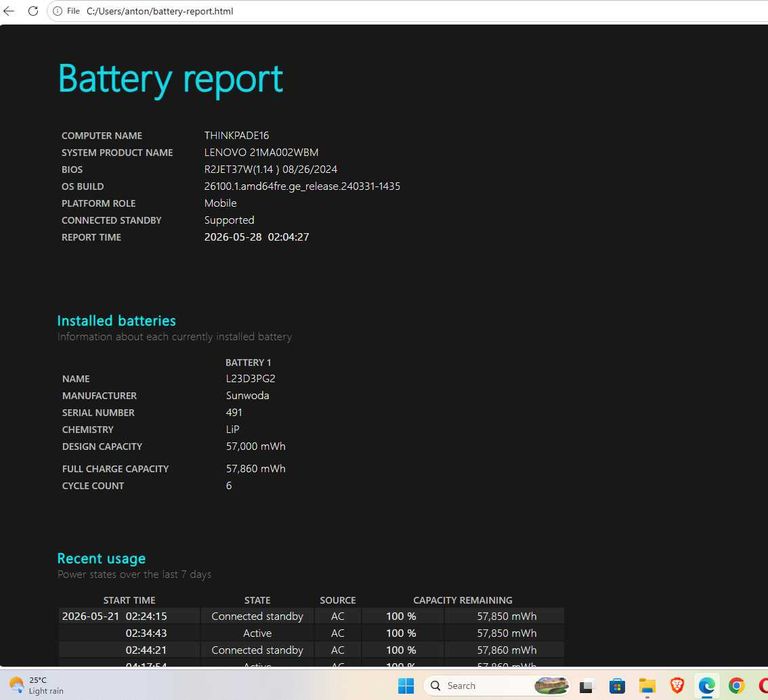Screen dimensions: 768x700
Task: Select report time '2026-05-28 02:04:27'
Action: [257, 237]
